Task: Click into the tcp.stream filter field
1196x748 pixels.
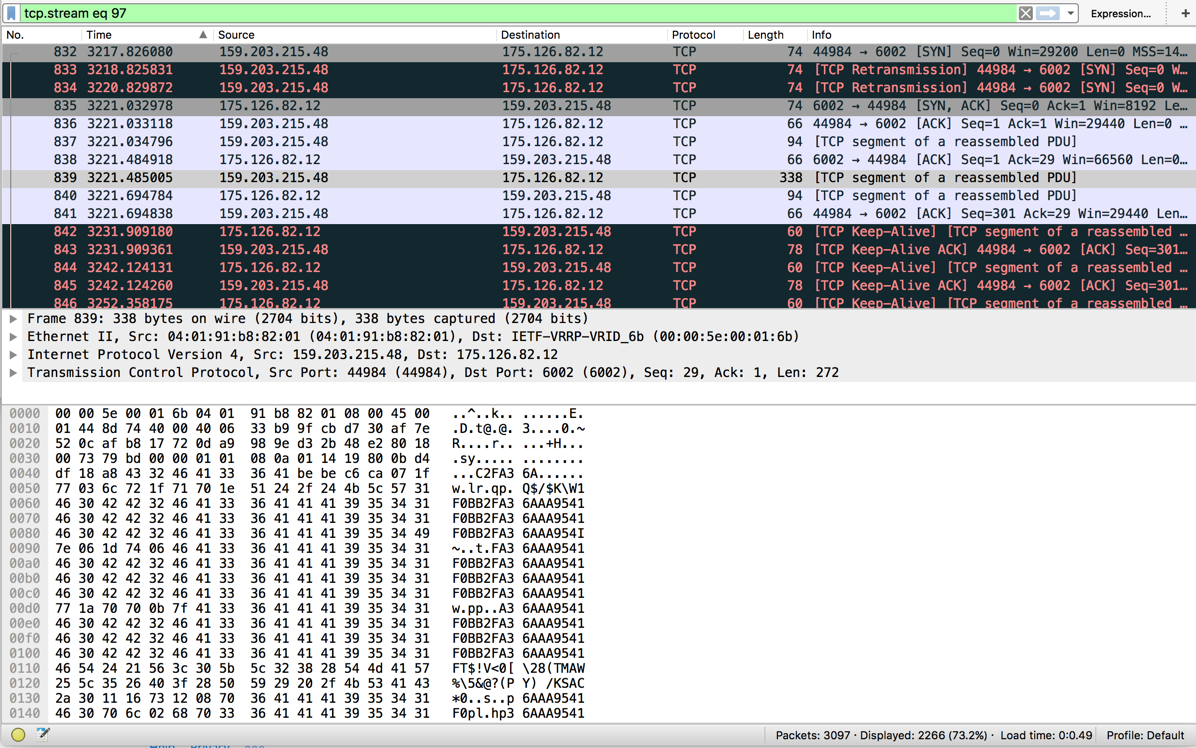Action: coord(500,14)
